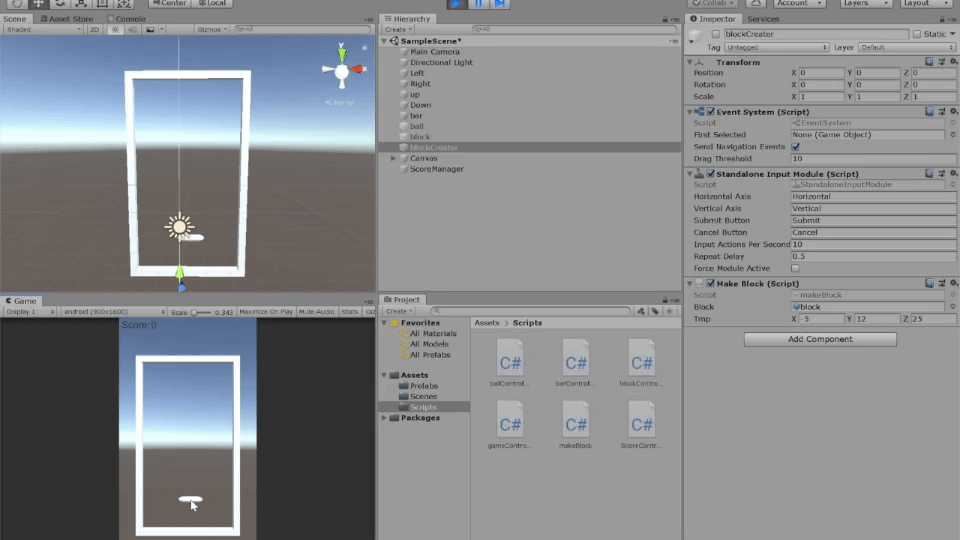Uncheck Send Navigation Events checkbox
This screenshot has width=960, height=540.
796,147
